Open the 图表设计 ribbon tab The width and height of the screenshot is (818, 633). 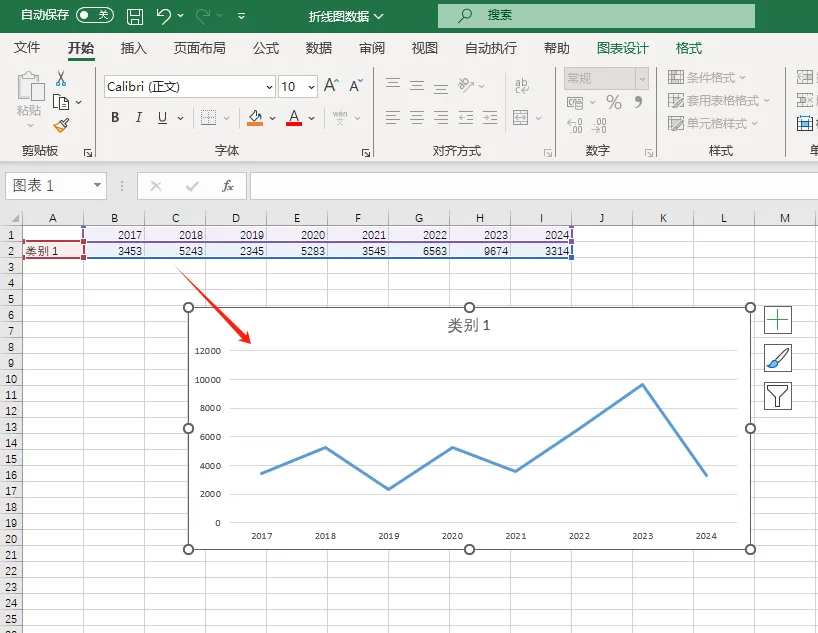point(622,48)
